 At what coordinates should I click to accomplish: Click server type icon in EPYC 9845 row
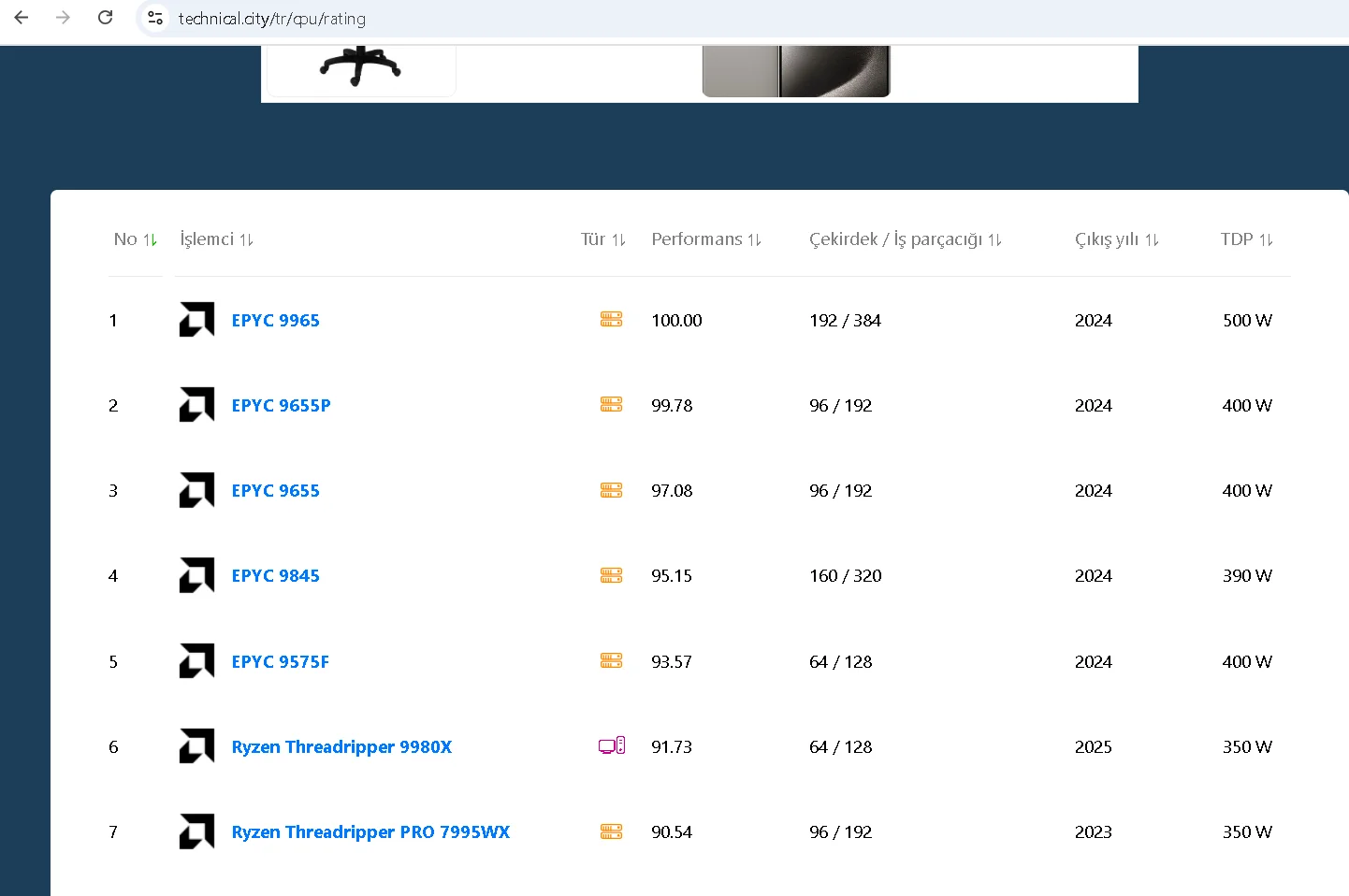coord(611,575)
